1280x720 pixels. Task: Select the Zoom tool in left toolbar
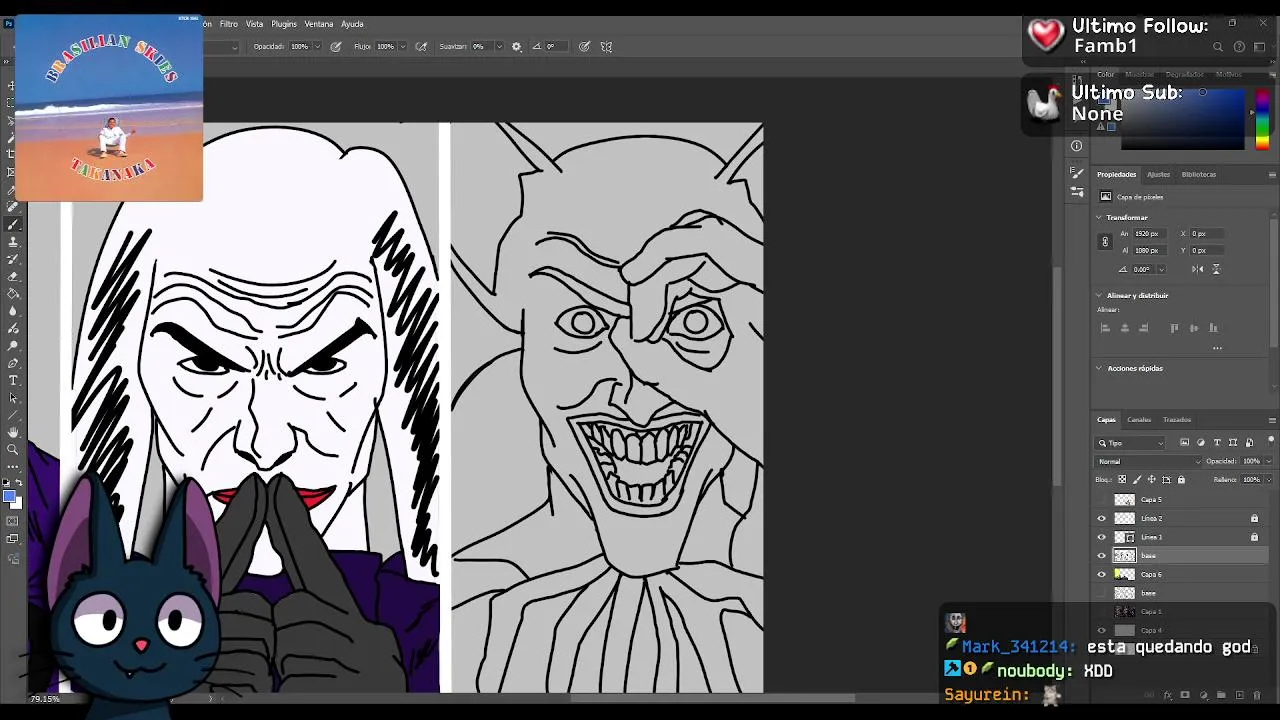point(13,449)
